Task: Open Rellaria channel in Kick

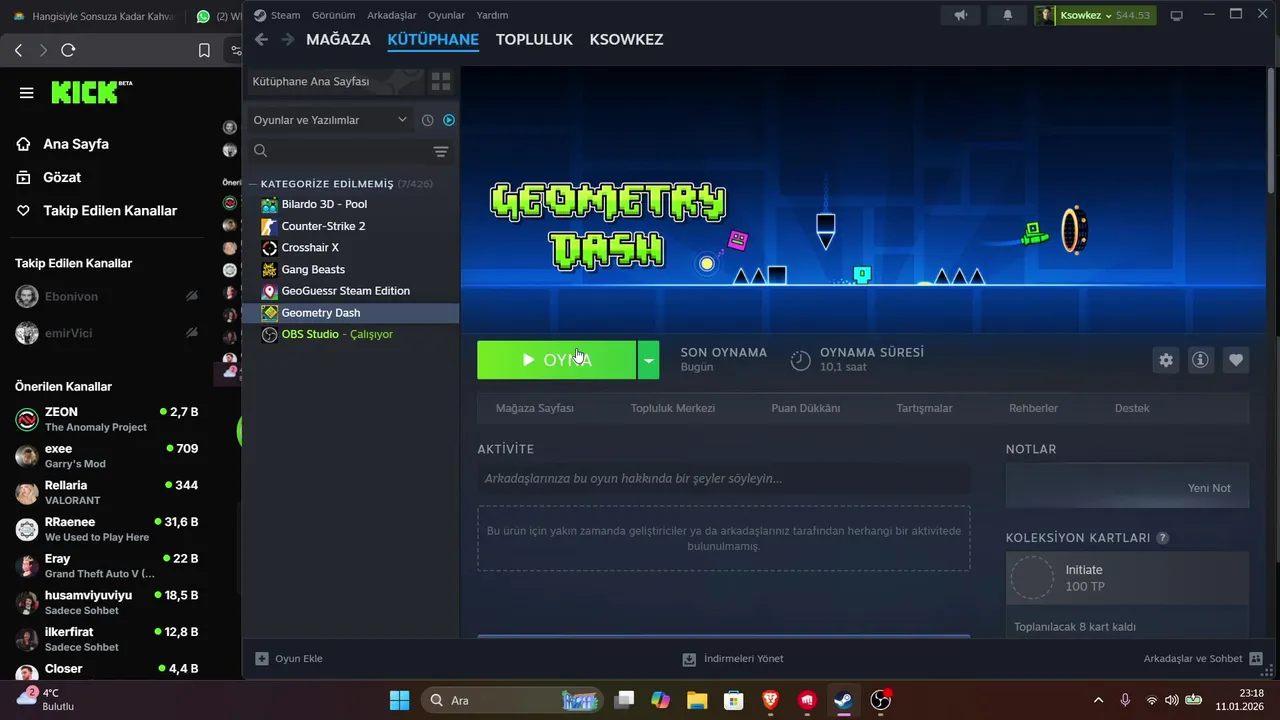Action: 107,492
